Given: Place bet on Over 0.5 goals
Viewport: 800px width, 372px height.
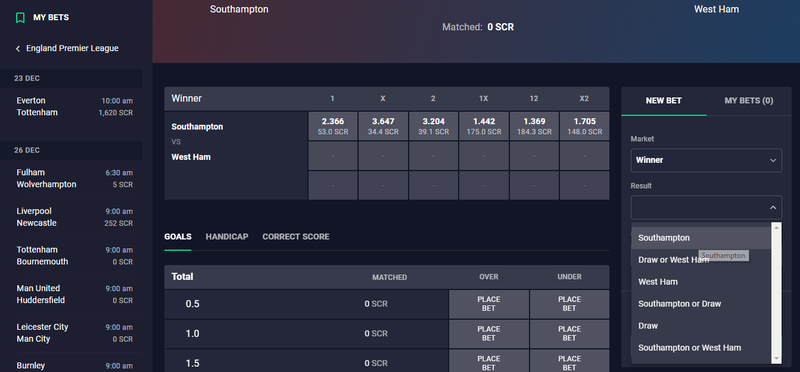Looking at the screenshot, I should (489, 304).
